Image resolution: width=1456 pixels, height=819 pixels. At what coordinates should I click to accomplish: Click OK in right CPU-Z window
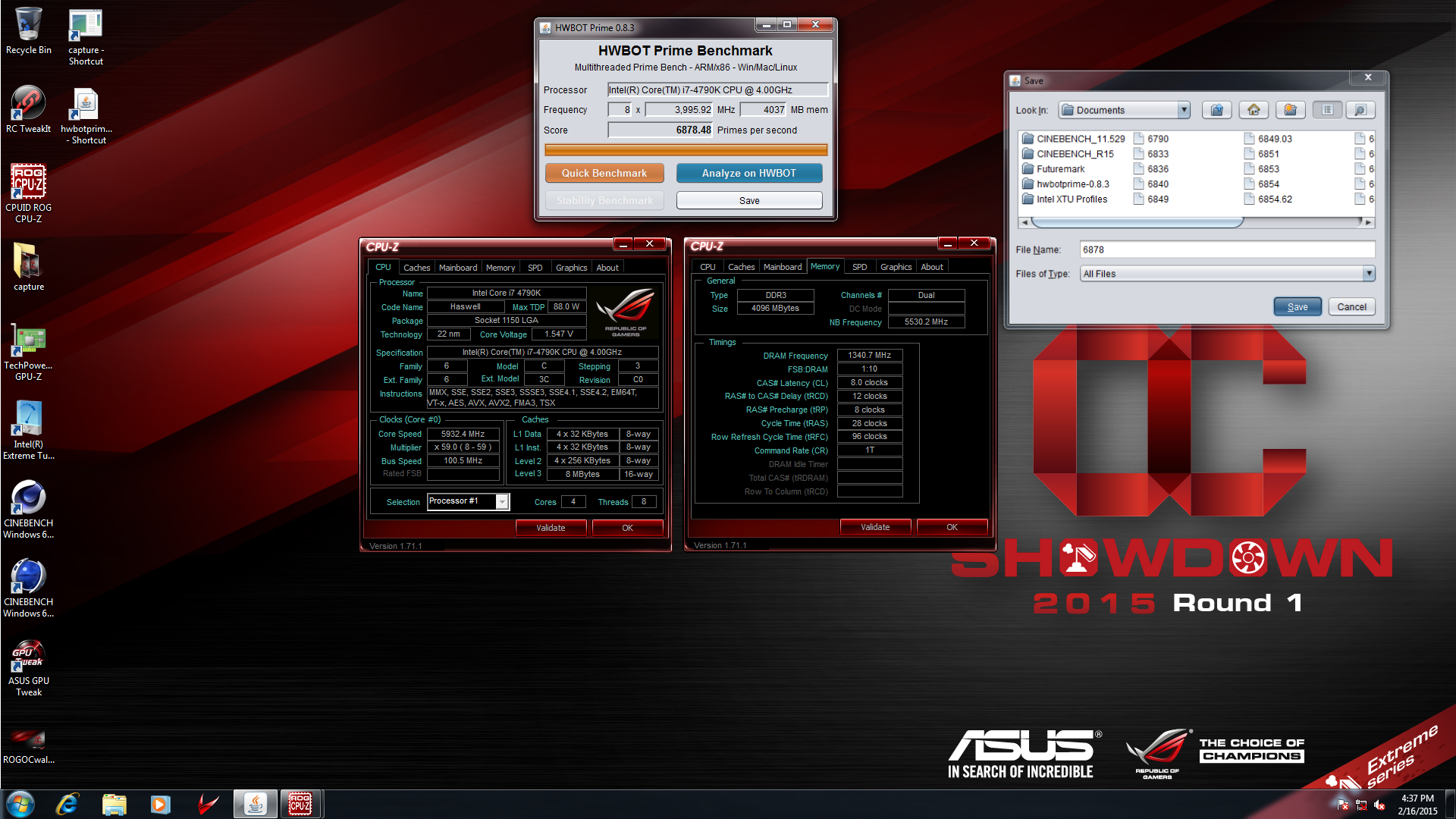(x=952, y=527)
